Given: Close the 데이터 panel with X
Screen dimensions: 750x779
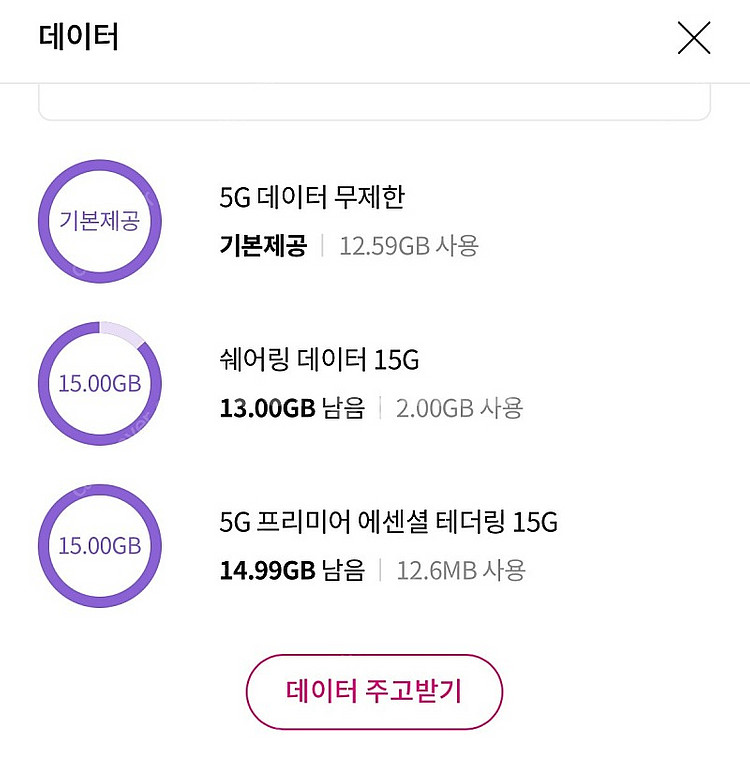Looking at the screenshot, I should pyautogui.click(x=693, y=38).
